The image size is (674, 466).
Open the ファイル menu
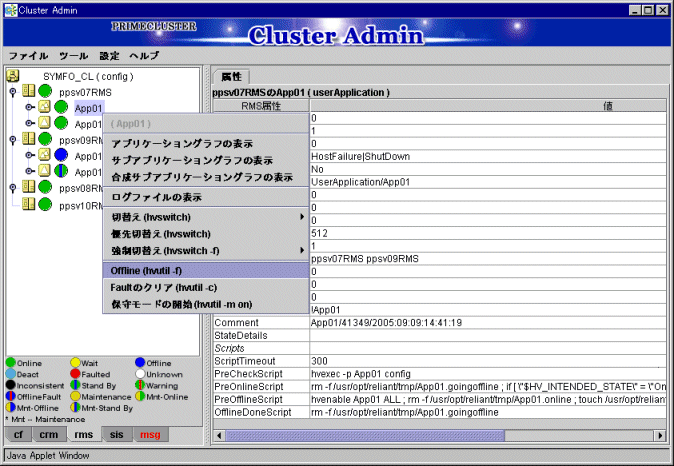click(x=28, y=56)
